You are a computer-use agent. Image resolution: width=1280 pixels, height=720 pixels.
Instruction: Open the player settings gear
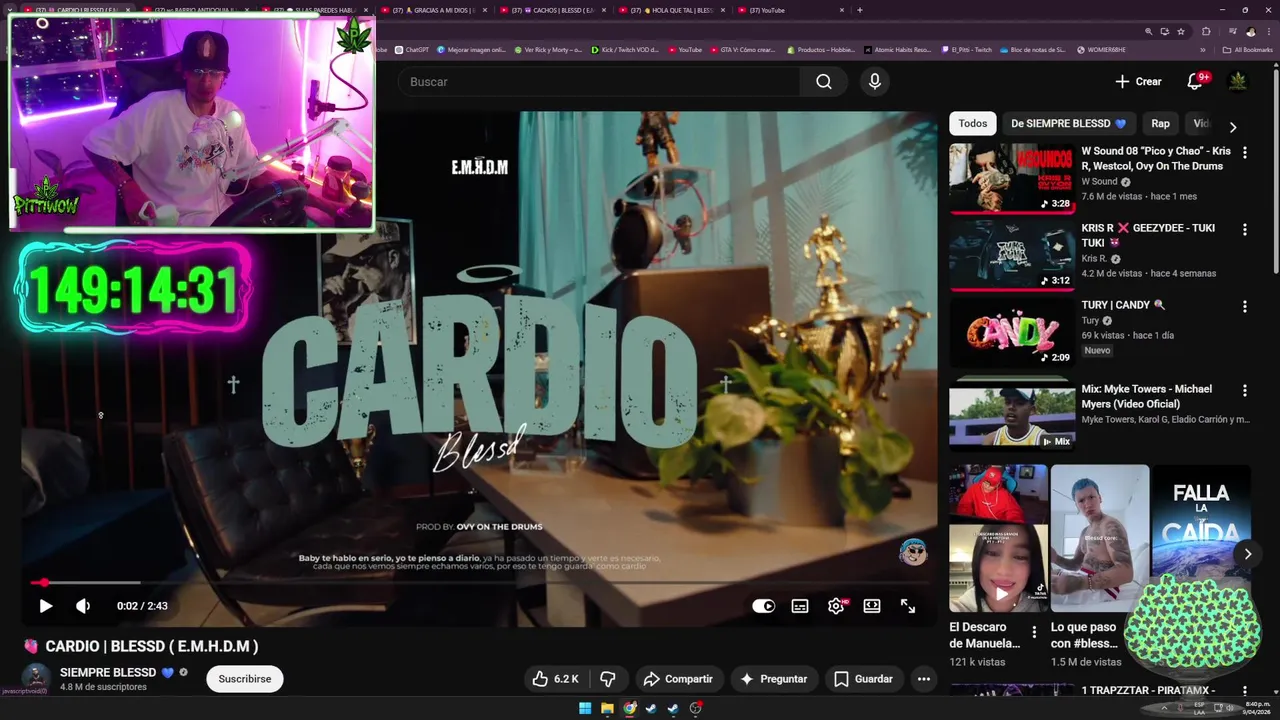836,606
